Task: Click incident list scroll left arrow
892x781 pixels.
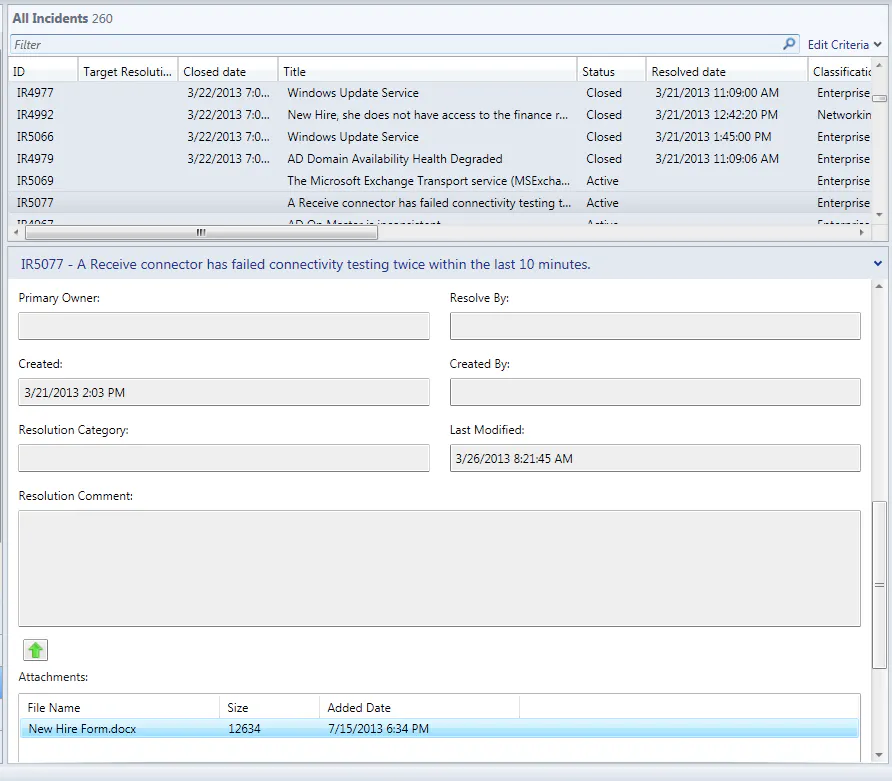Action: (16, 232)
